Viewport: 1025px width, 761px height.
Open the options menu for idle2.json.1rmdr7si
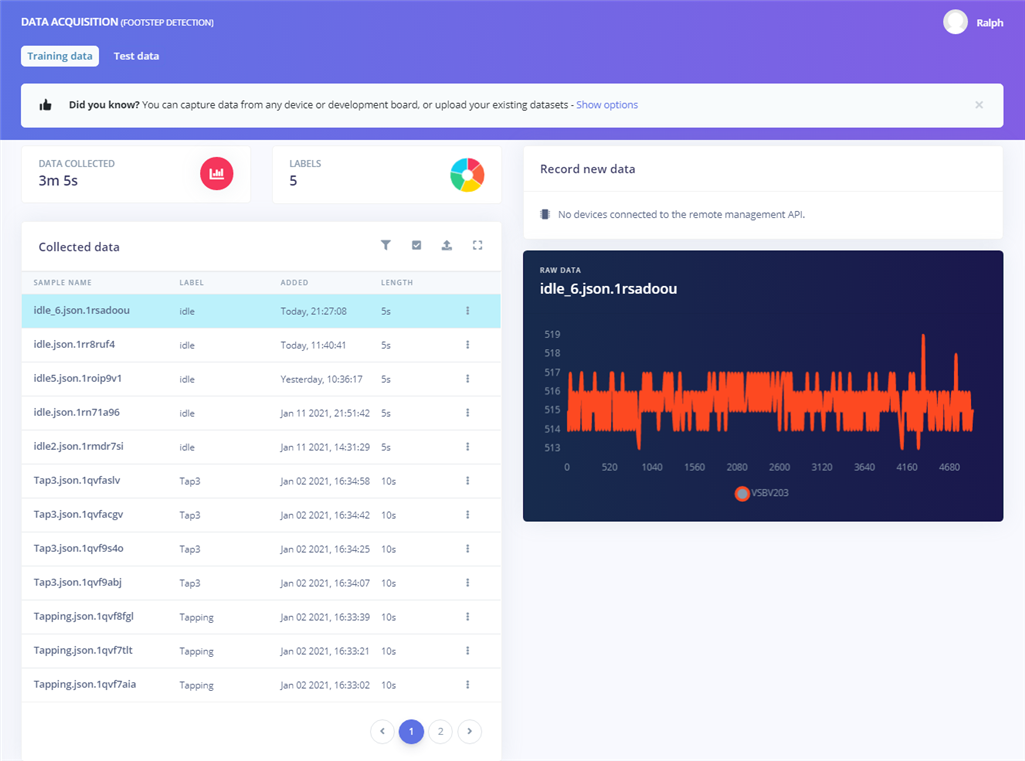[467, 447]
